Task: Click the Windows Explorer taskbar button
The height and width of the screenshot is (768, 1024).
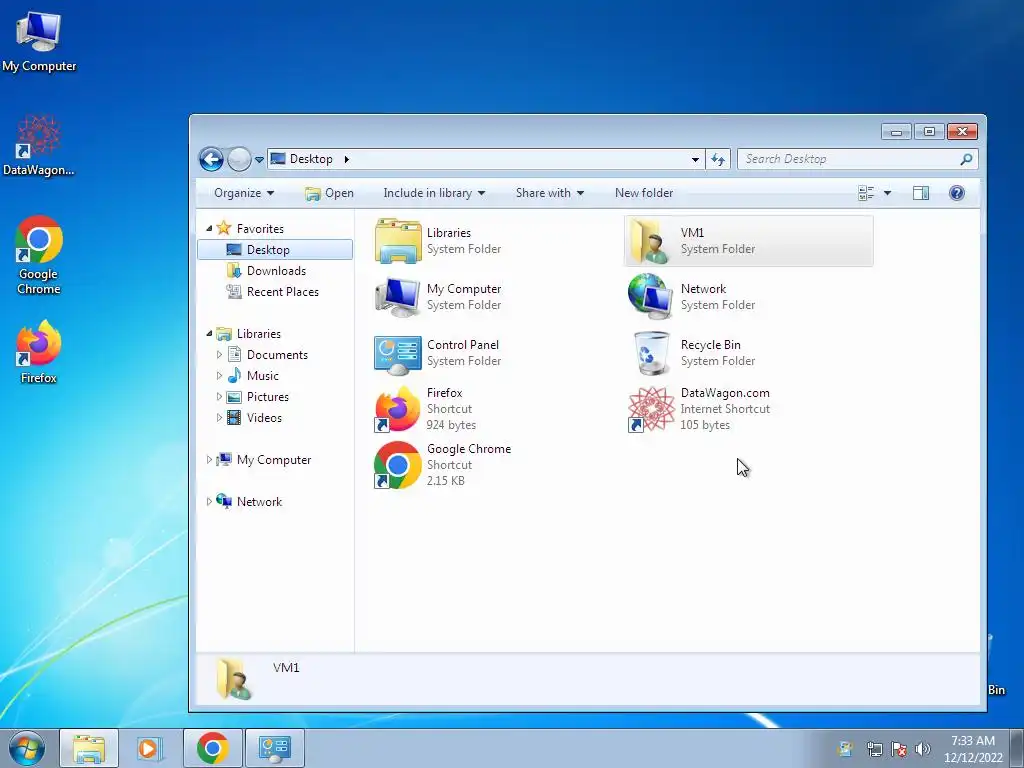Action: pos(89,748)
